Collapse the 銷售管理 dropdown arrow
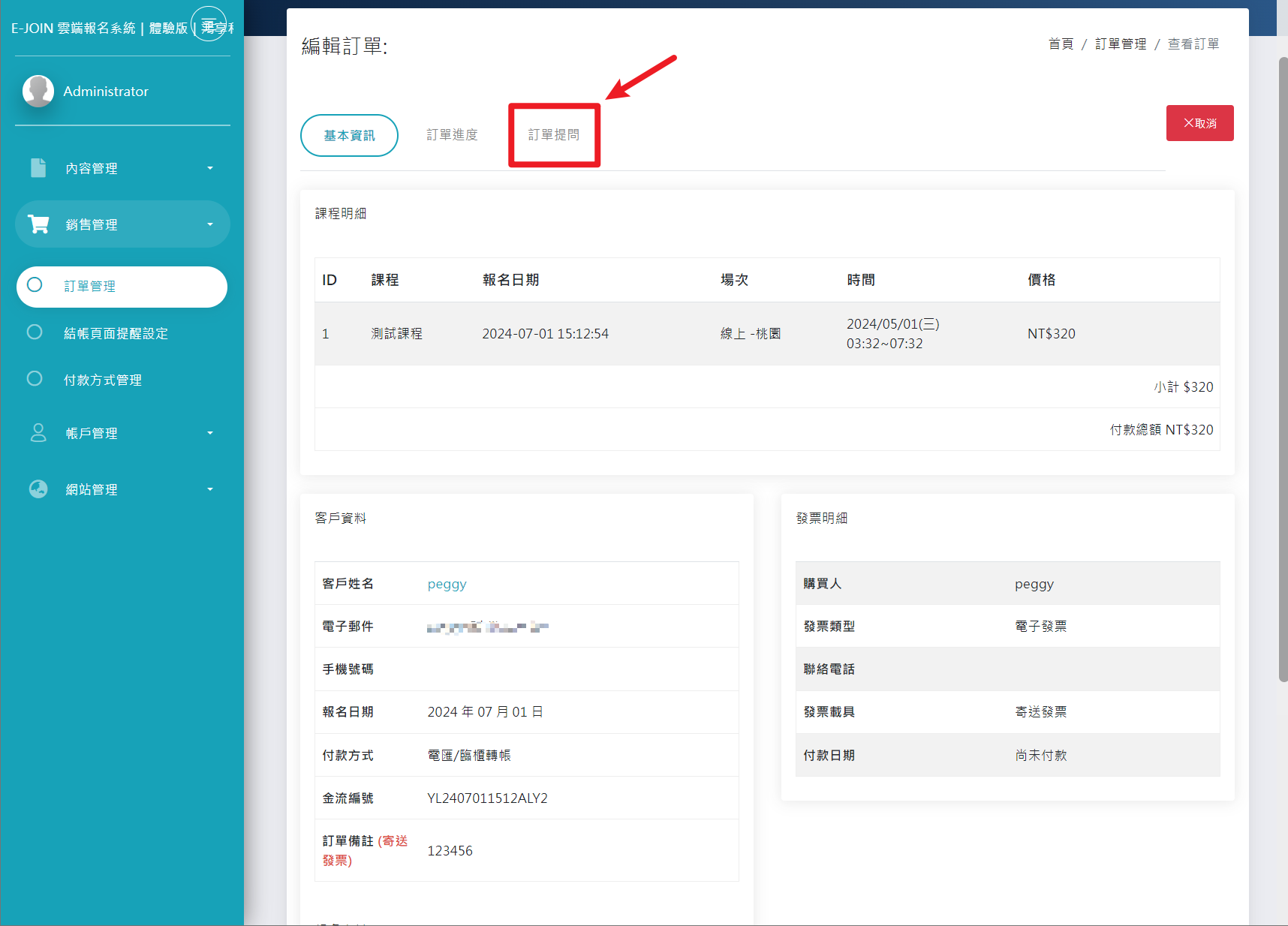1288x926 pixels. (x=210, y=224)
